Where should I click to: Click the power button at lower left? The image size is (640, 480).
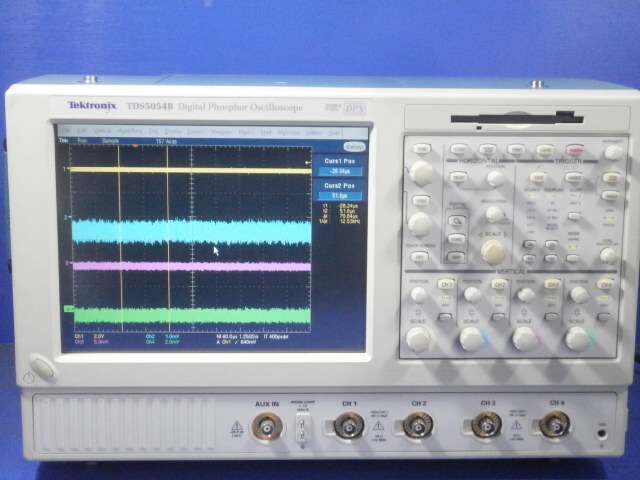point(42,368)
